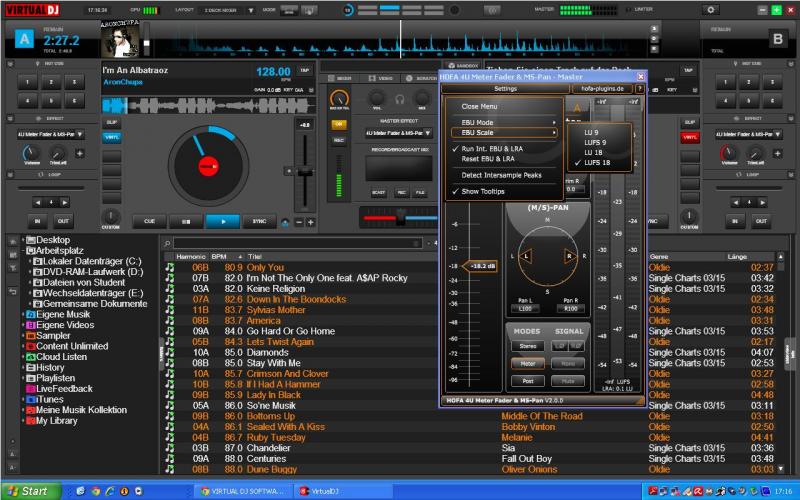Click the SYNC button on deck A
This screenshot has width=800, height=500.
coord(259,221)
